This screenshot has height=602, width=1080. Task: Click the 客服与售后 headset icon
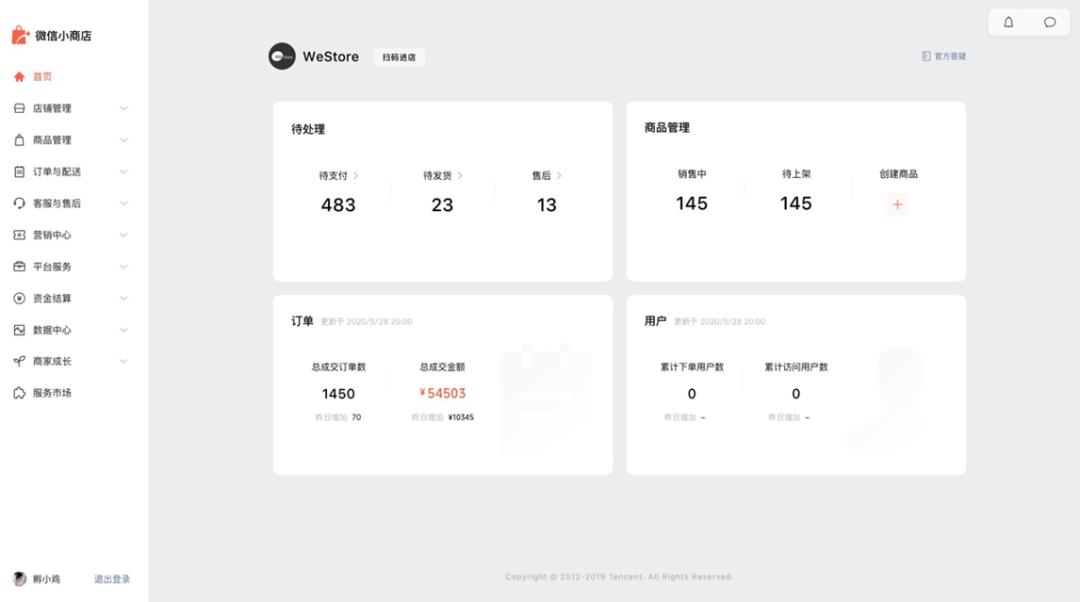click(x=19, y=203)
